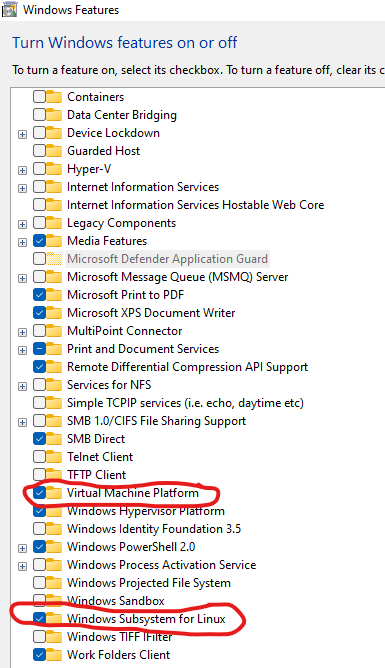Select the Windows Subsystem for Linux label
Screen dimensions: 385x668
[146, 619]
